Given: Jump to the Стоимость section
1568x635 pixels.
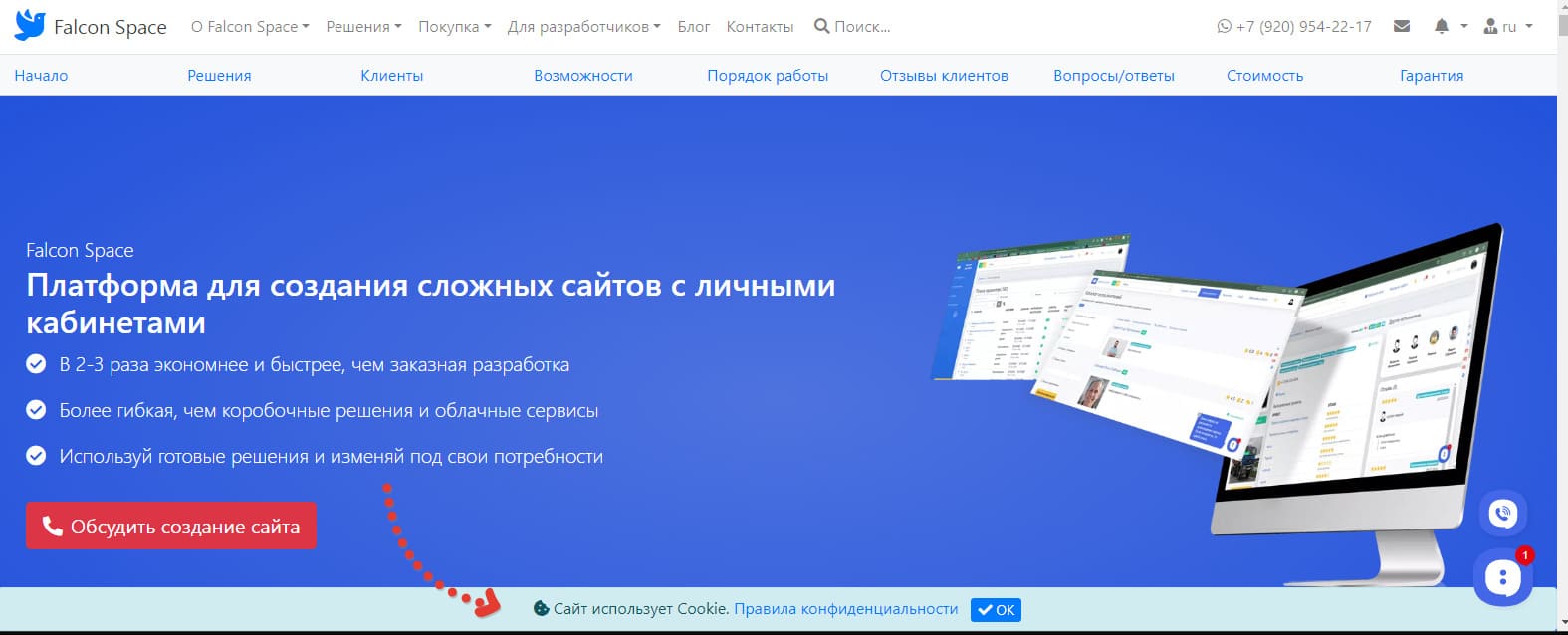Looking at the screenshot, I should click(1264, 76).
